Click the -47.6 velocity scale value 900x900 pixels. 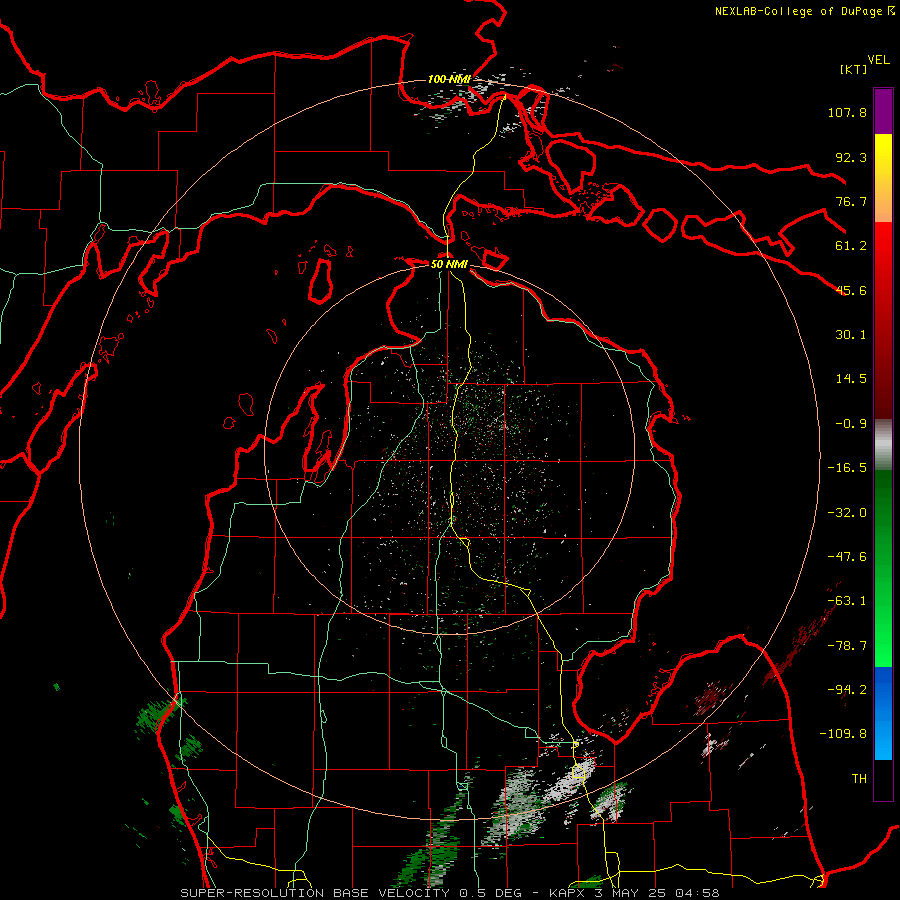[x=847, y=557]
